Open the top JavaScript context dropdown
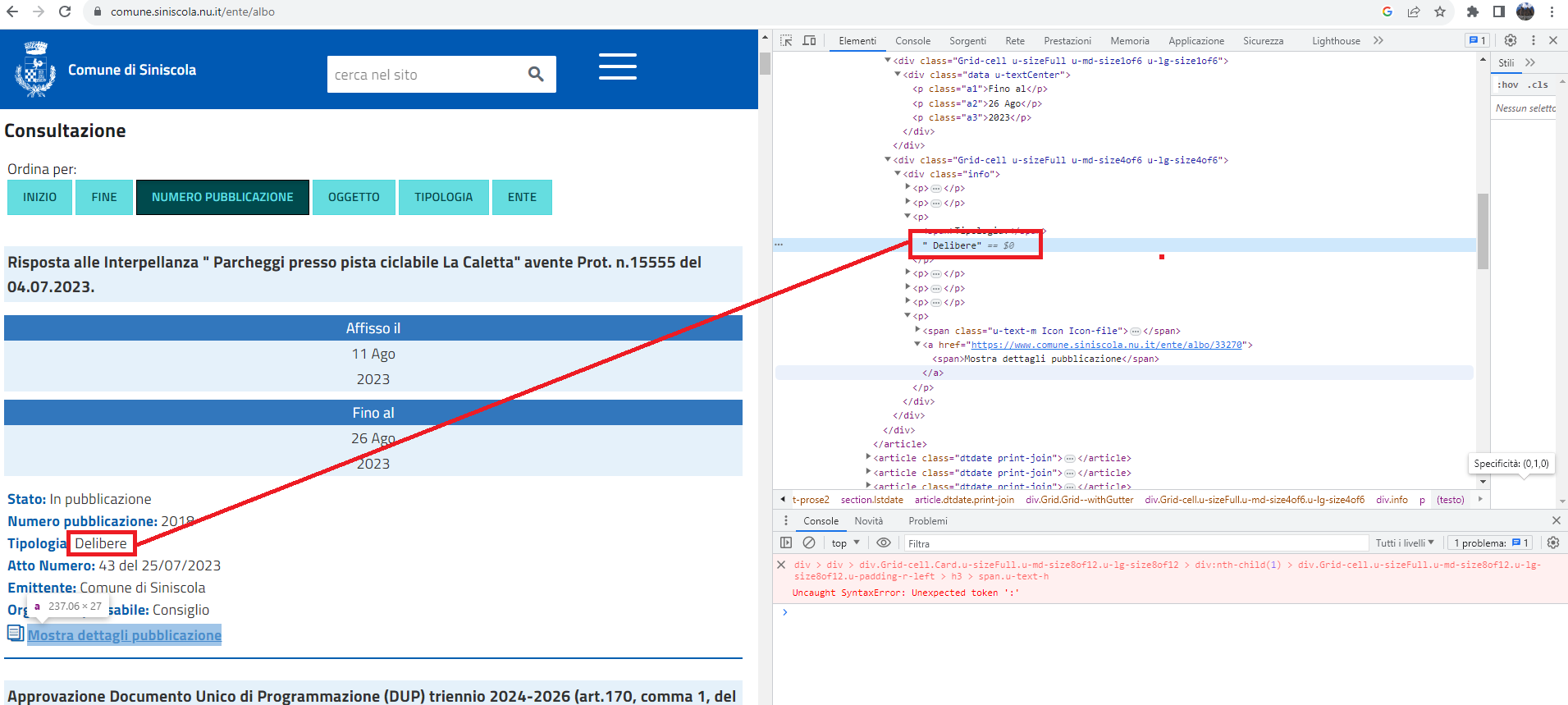Viewport: 1568px width, 705px height. pyautogui.click(x=845, y=542)
